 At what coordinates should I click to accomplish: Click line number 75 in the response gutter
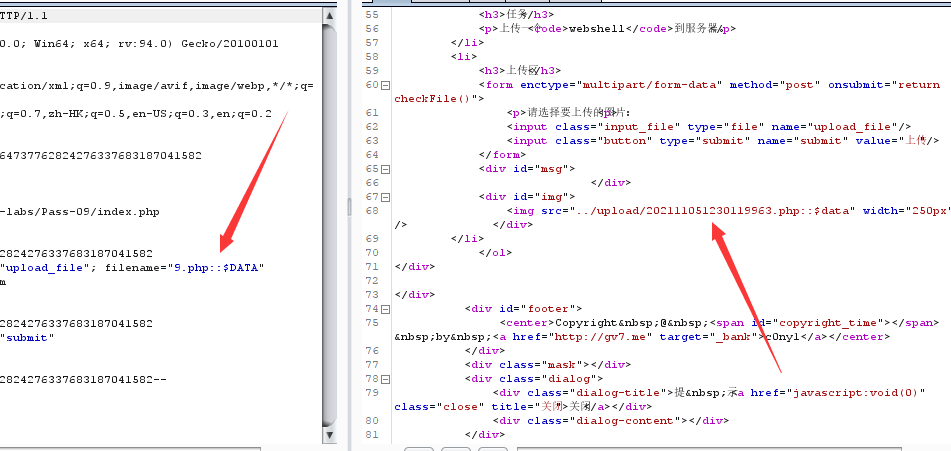tap(372, 323)
